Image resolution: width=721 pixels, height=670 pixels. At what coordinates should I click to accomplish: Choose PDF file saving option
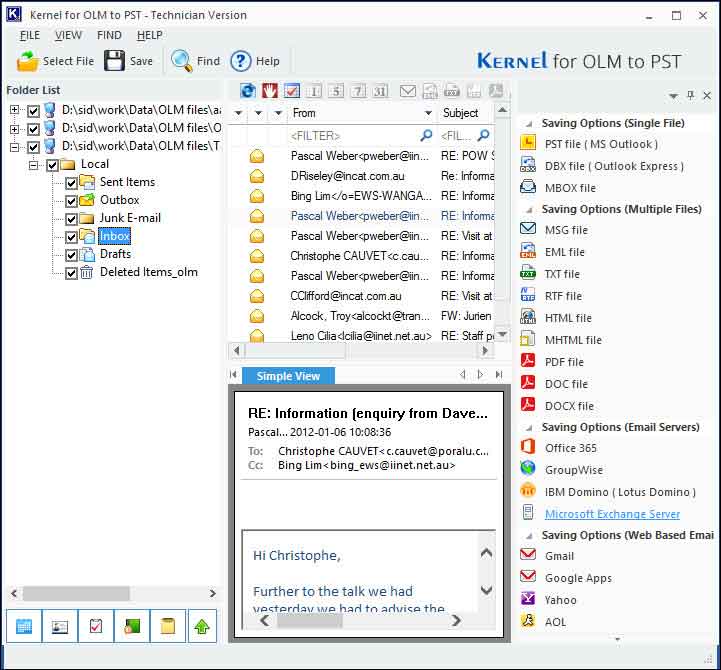click(564, 362)
